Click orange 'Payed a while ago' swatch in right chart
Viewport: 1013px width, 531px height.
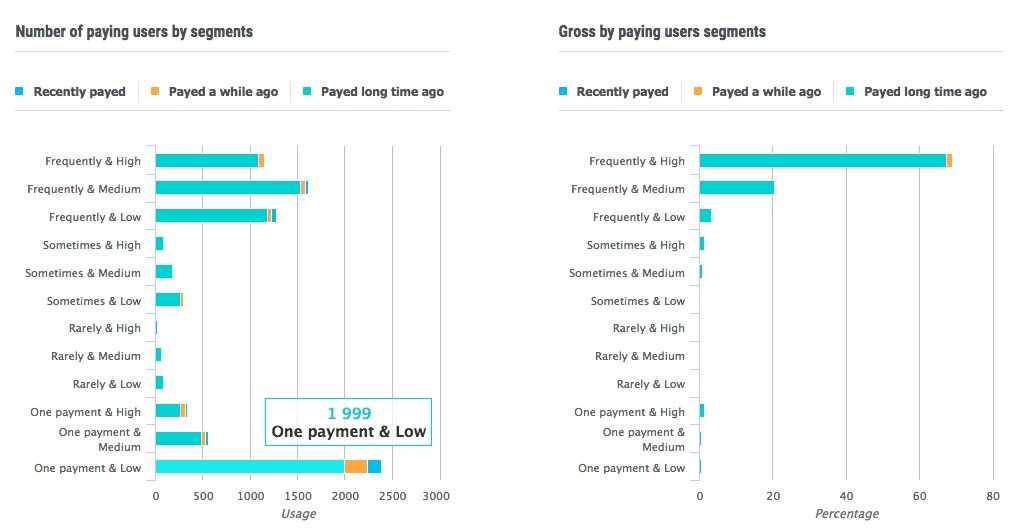click(698, 92)
